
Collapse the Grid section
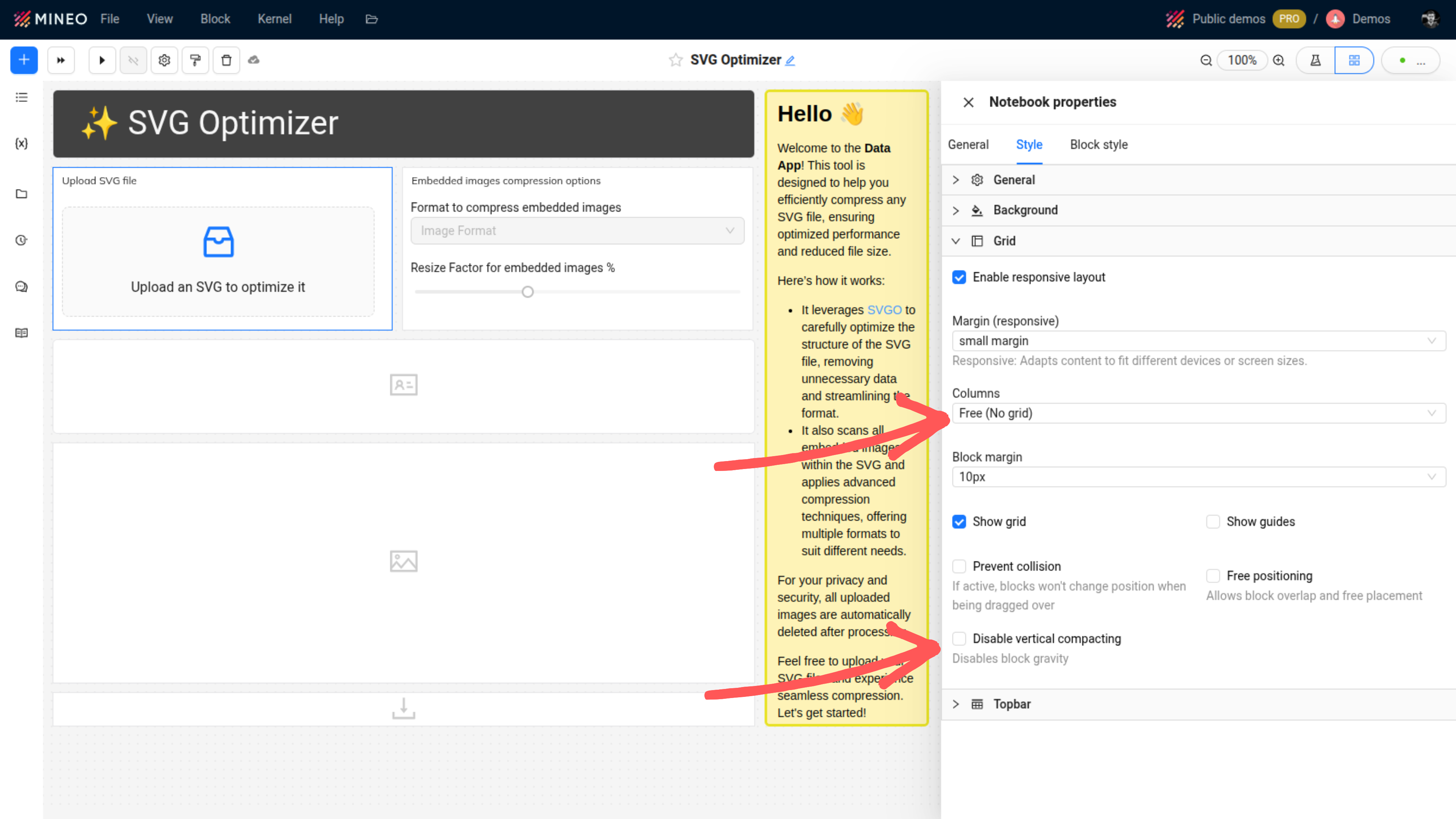click(1198, 242)
